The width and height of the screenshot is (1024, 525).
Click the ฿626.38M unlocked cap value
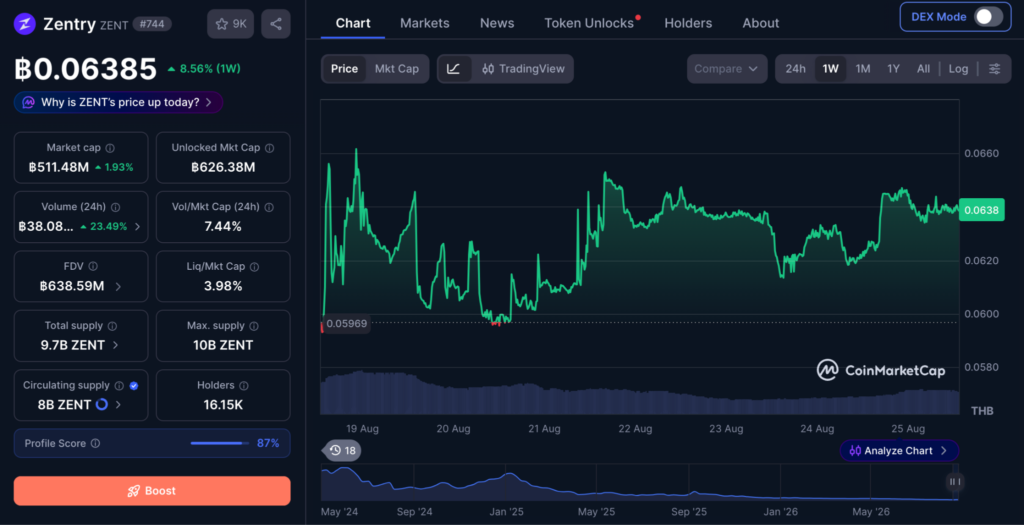(223, 167)
